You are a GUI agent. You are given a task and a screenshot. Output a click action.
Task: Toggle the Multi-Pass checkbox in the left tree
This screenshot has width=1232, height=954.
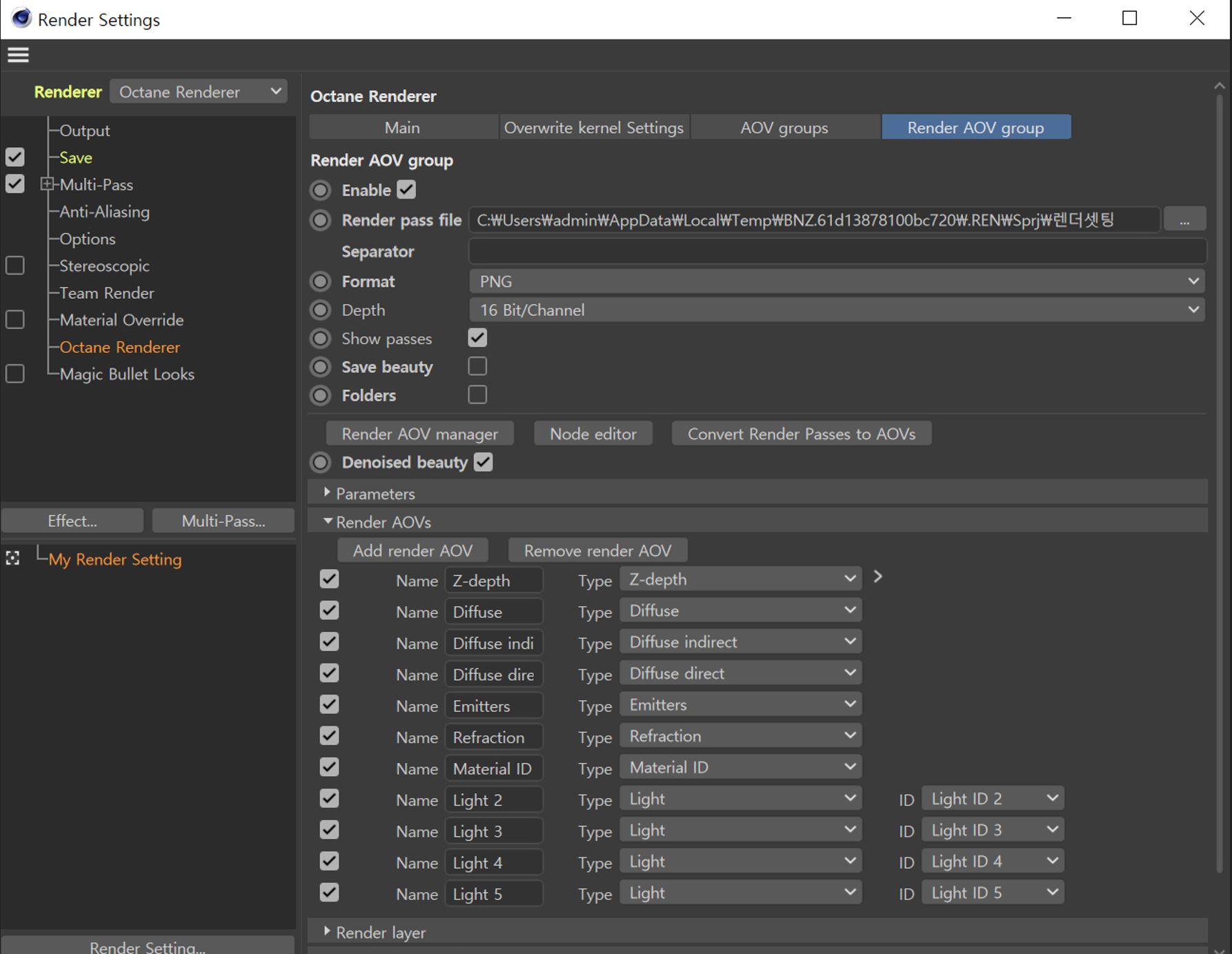point(15,184)
